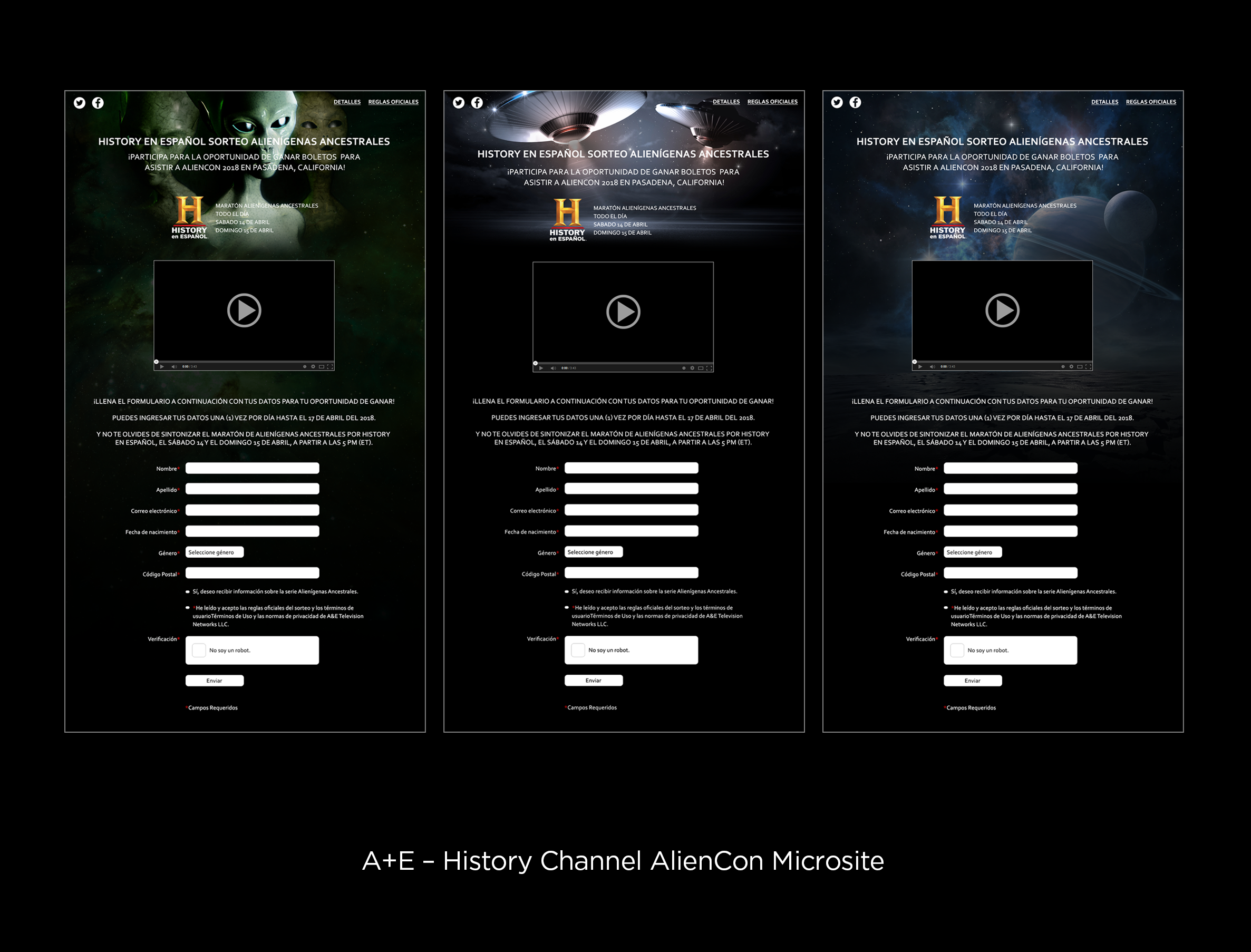Image resolution: width=1251 pixels, height=952 pixels.
Task: Open the Twitter icon in the UFO-themed mockup
Action: (x=458, y=103)
